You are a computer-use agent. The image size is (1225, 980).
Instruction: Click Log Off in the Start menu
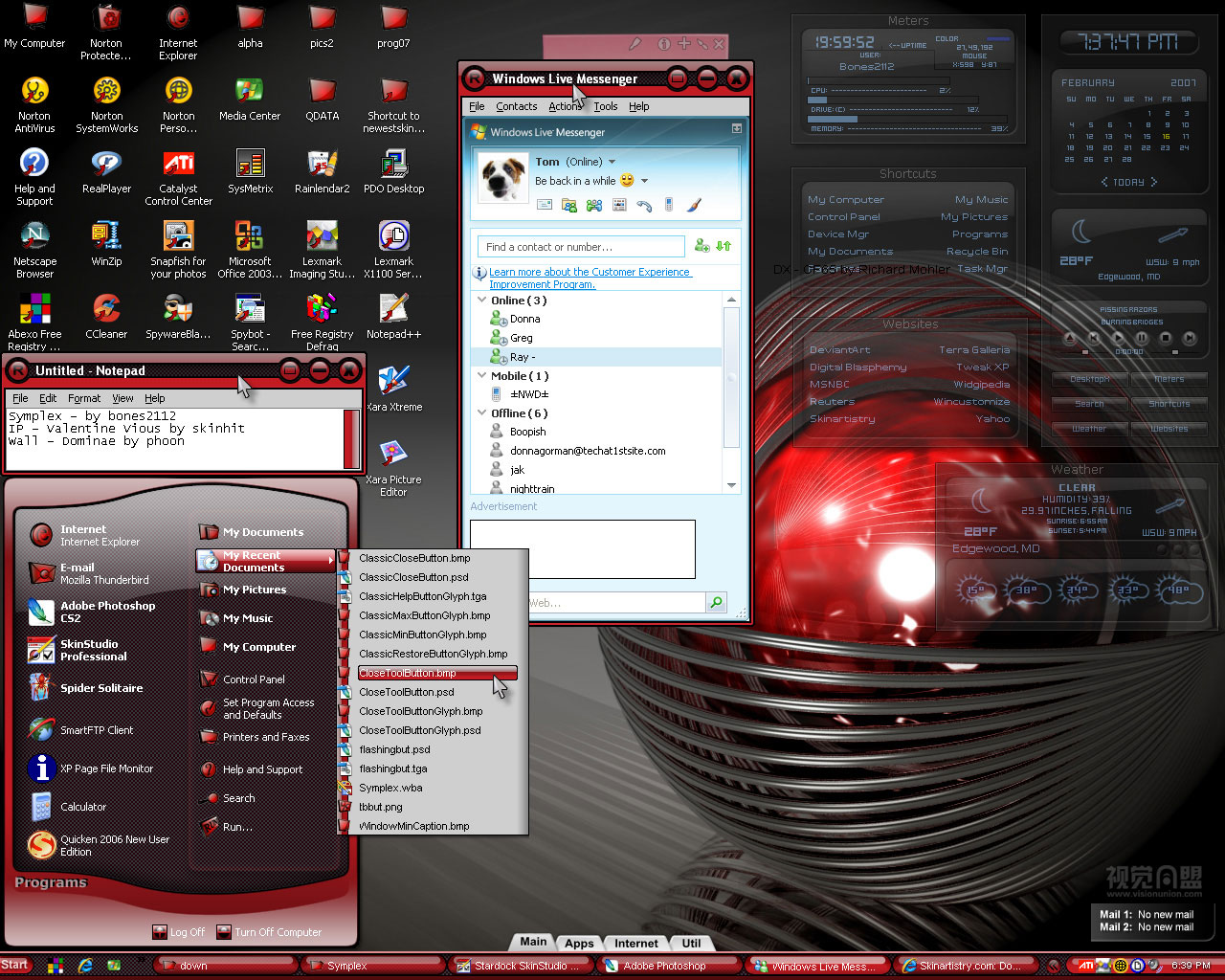179,932
